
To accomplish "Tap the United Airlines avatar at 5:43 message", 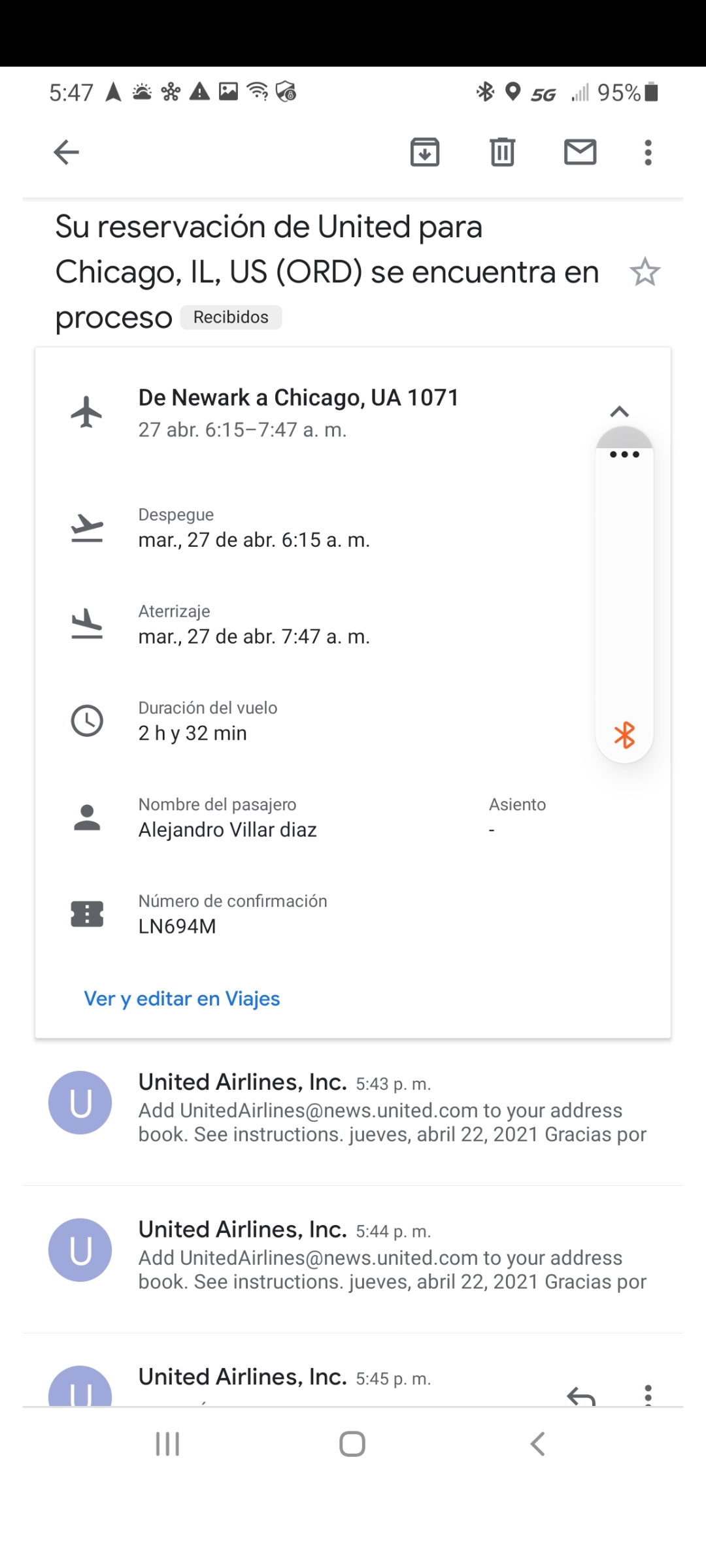I will click(x=80, y=1103).
